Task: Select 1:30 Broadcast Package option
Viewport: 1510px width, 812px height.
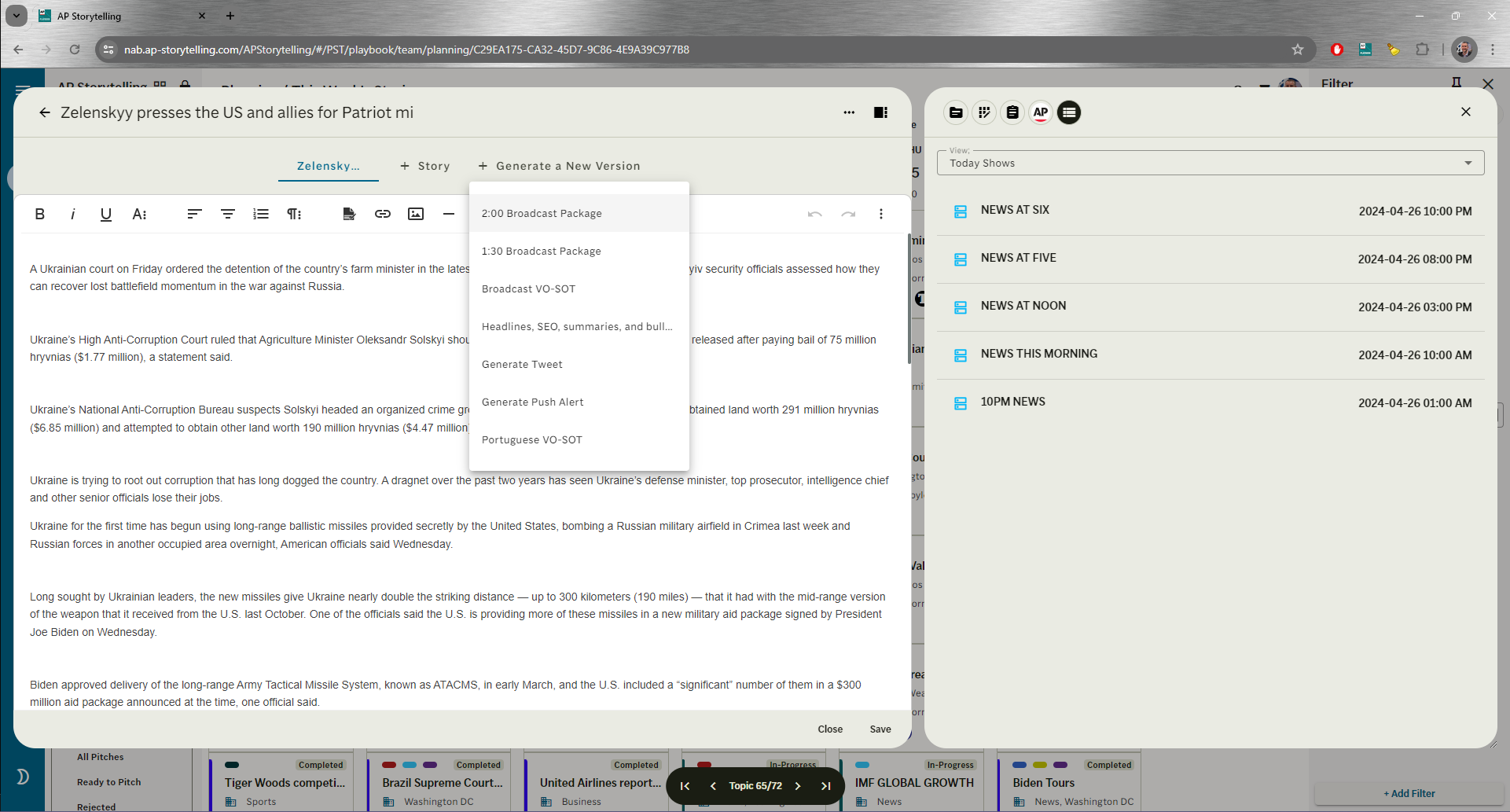Action: (x=542, y=251)
